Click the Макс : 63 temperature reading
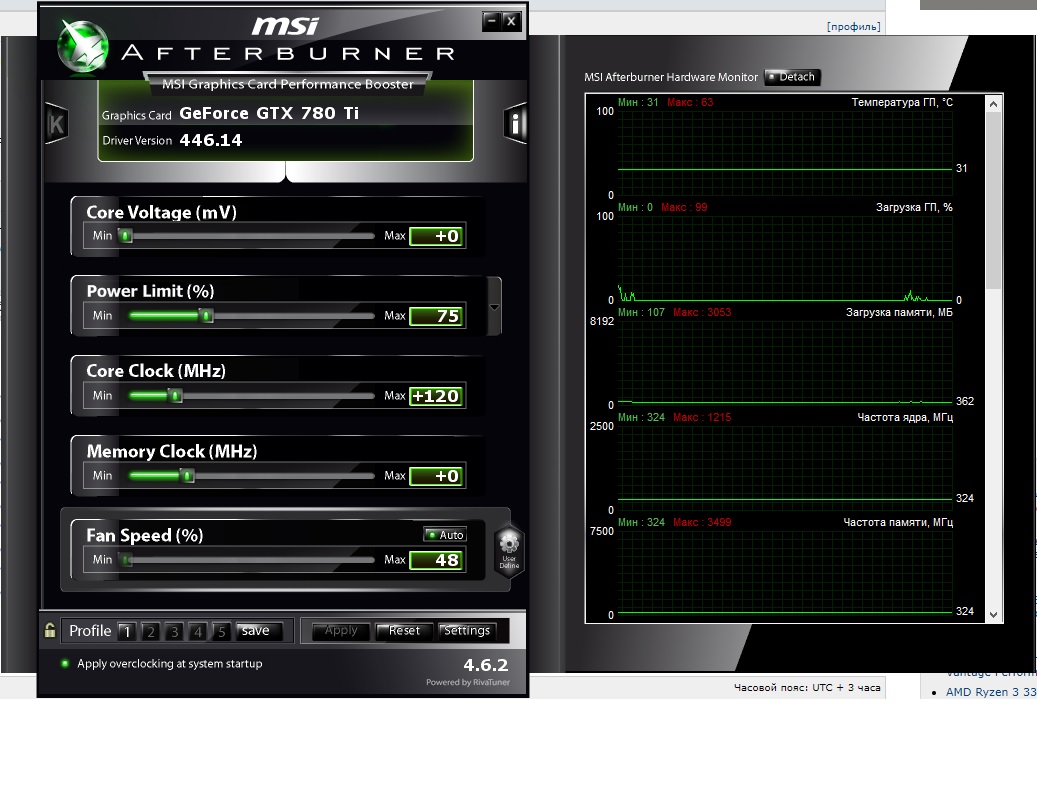This screenshot has height=792, width=1037. pyautogui.click(x=690, y=102)
